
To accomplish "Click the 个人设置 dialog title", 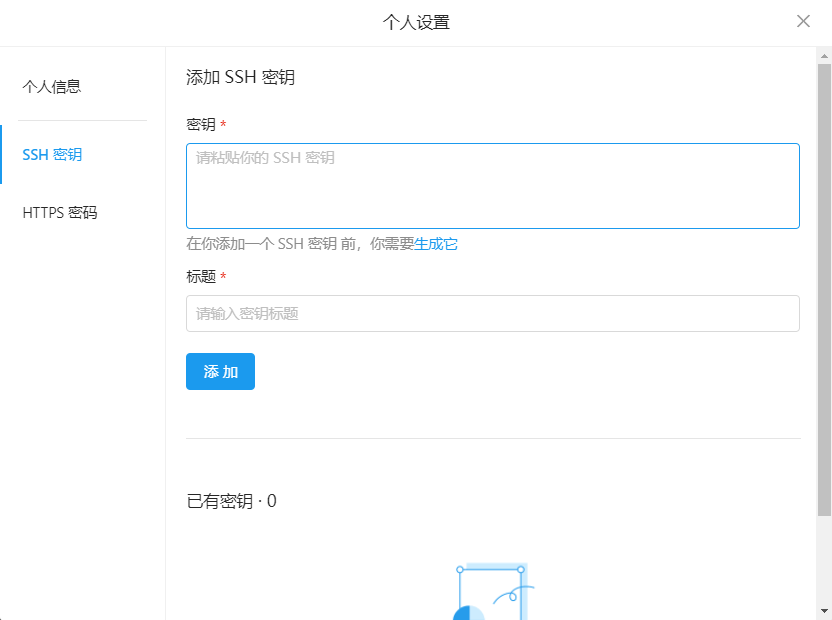I will pos(416,22).
